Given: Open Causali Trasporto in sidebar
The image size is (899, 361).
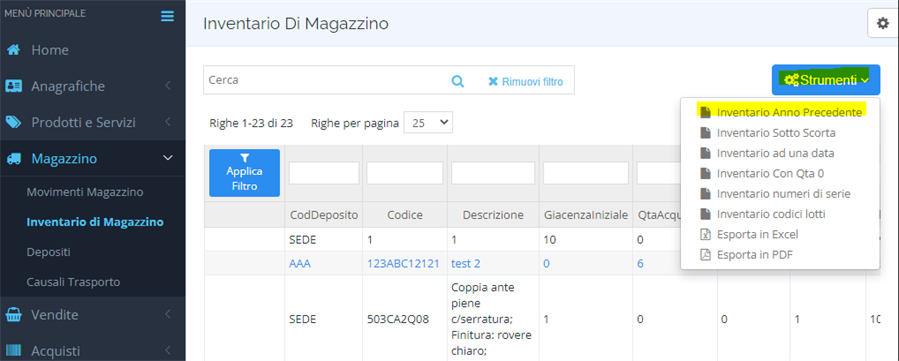Looking at the screenshot, I should pyautogui.click(x=73, y=282).
